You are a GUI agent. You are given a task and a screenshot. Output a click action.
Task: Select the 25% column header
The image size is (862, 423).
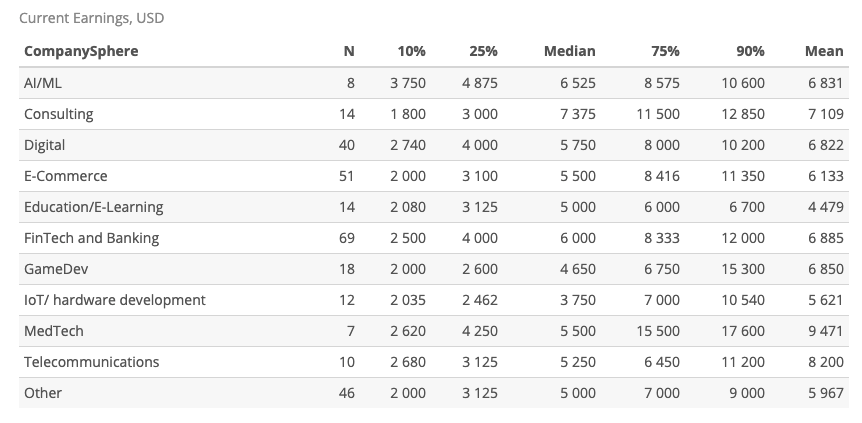[x=483, y=51]
